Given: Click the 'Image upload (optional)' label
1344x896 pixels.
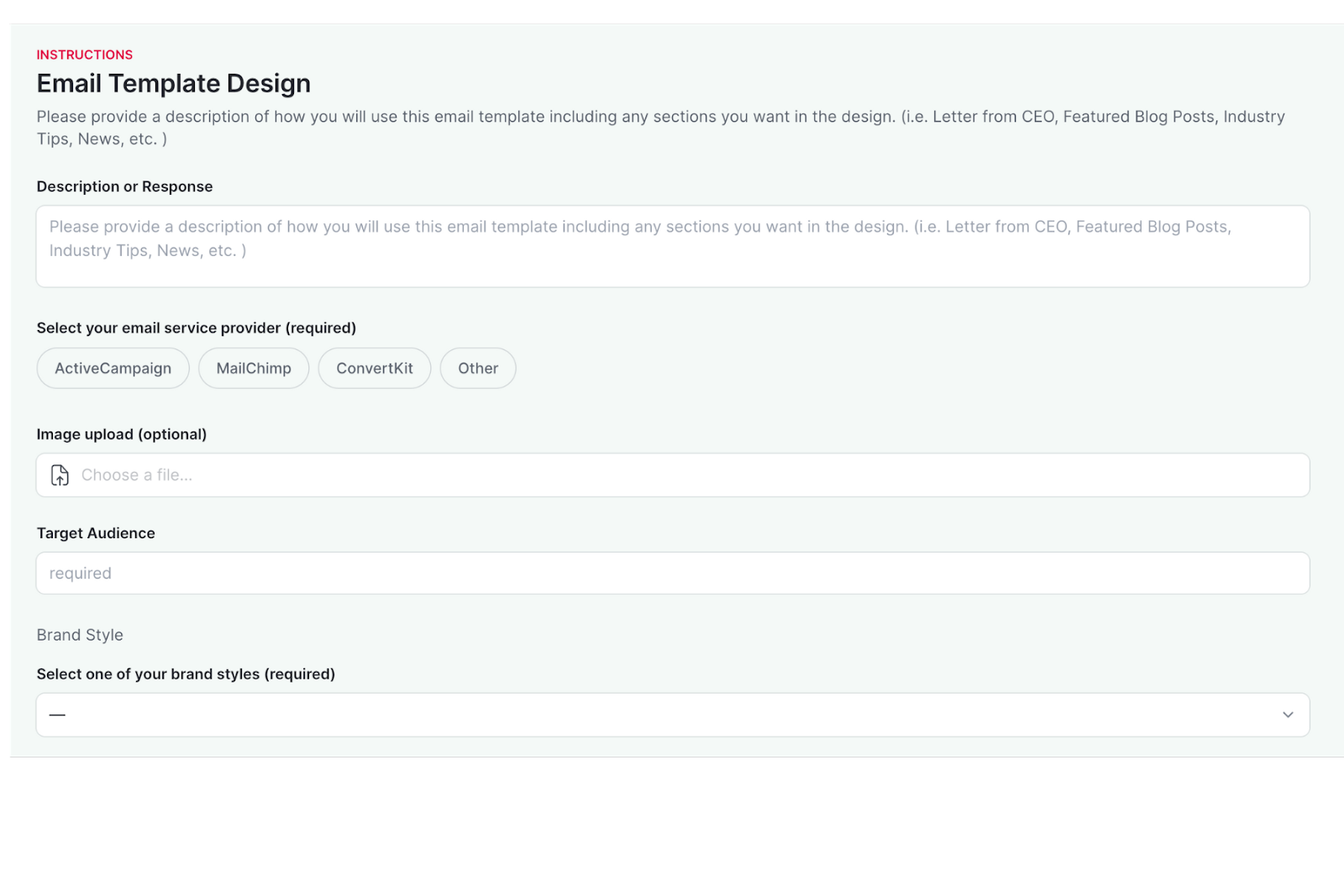Looking at the screenshot, I should pyautogui.click(x=121, y=434).
